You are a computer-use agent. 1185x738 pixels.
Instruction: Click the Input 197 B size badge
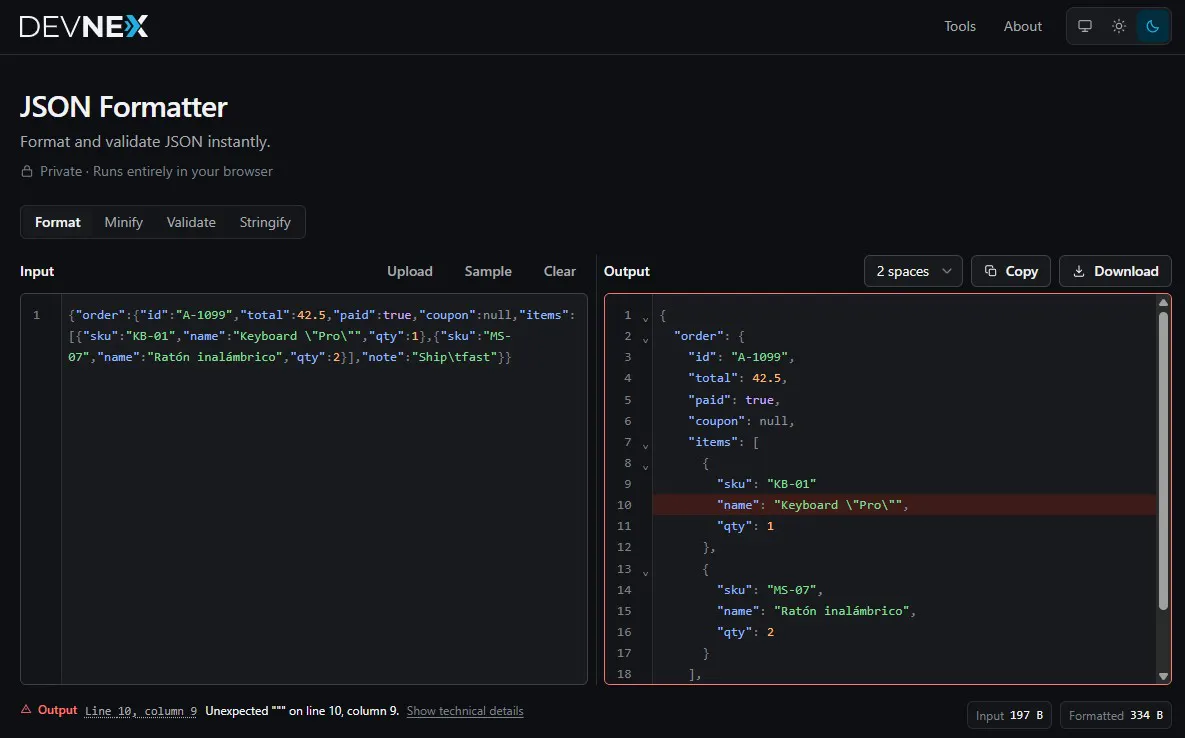[1009, 715]
